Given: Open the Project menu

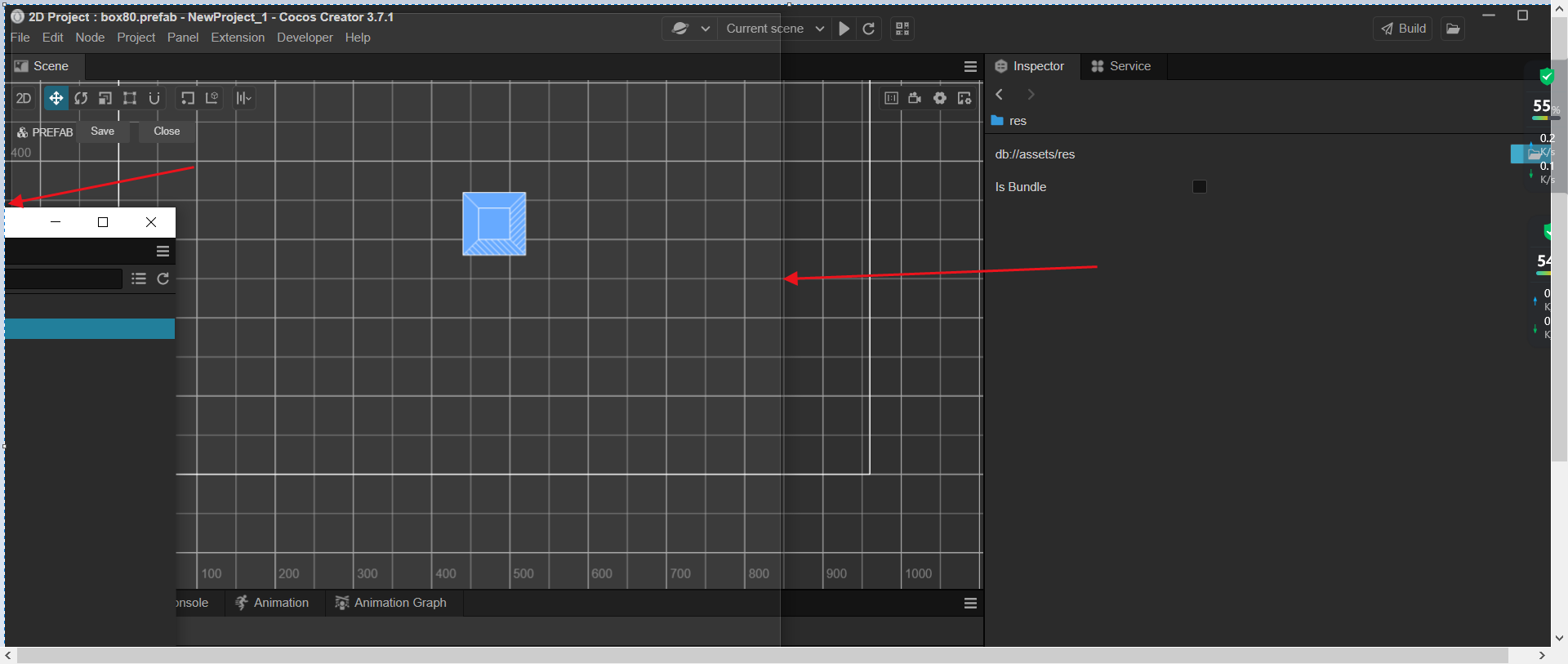Looking at the screenshot, I should click(136, 38).
